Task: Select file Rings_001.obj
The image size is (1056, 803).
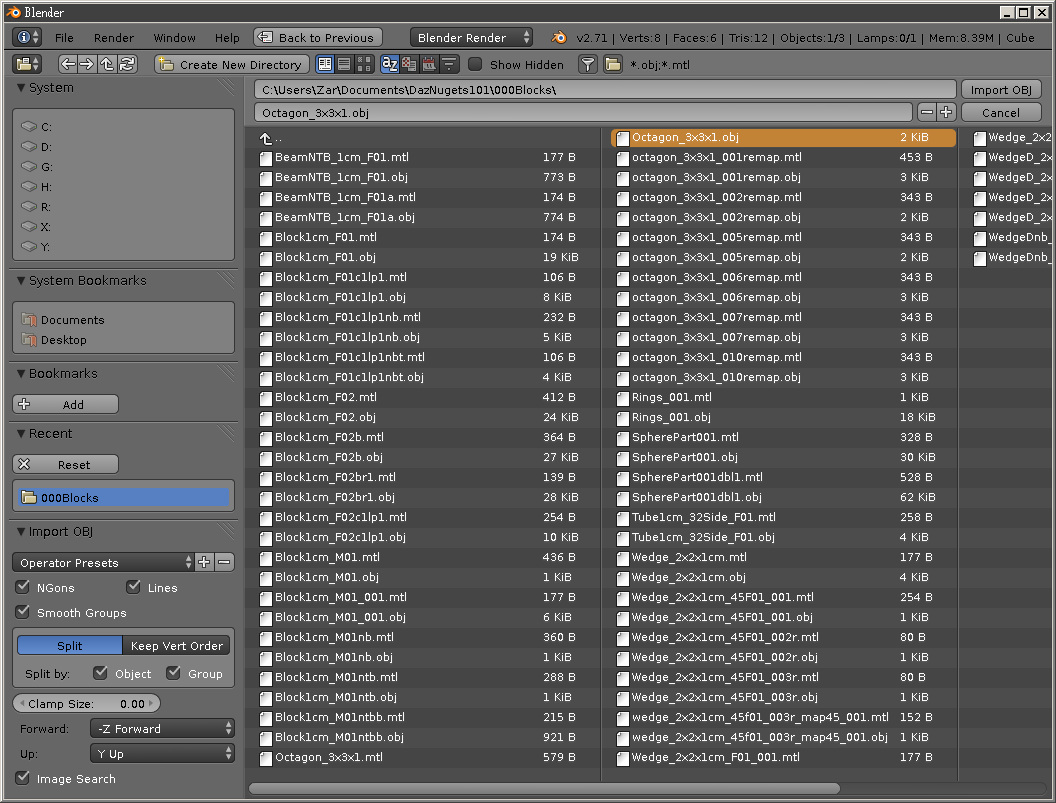Action: pyautogui.click(x=783, y=417)
